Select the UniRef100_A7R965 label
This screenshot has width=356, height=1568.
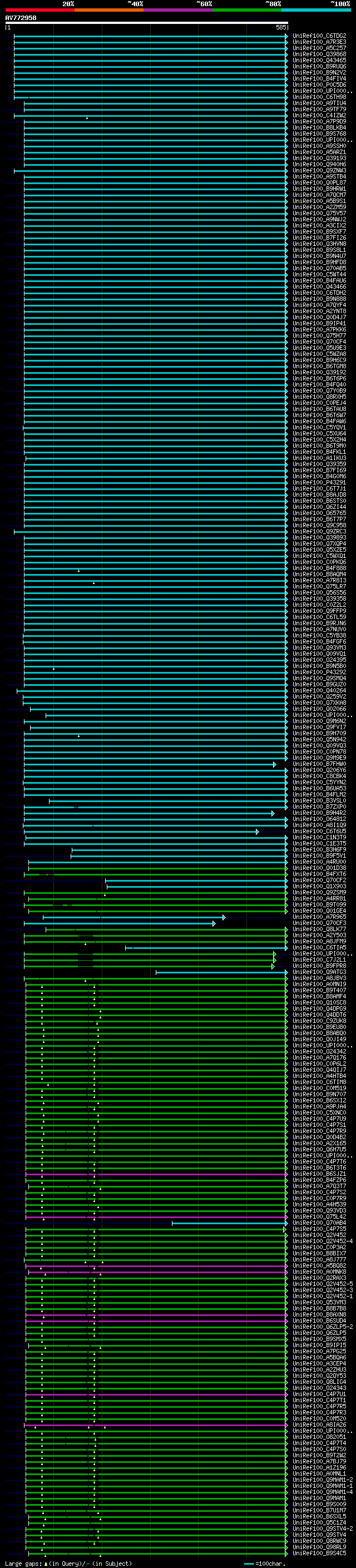(319, 917)
